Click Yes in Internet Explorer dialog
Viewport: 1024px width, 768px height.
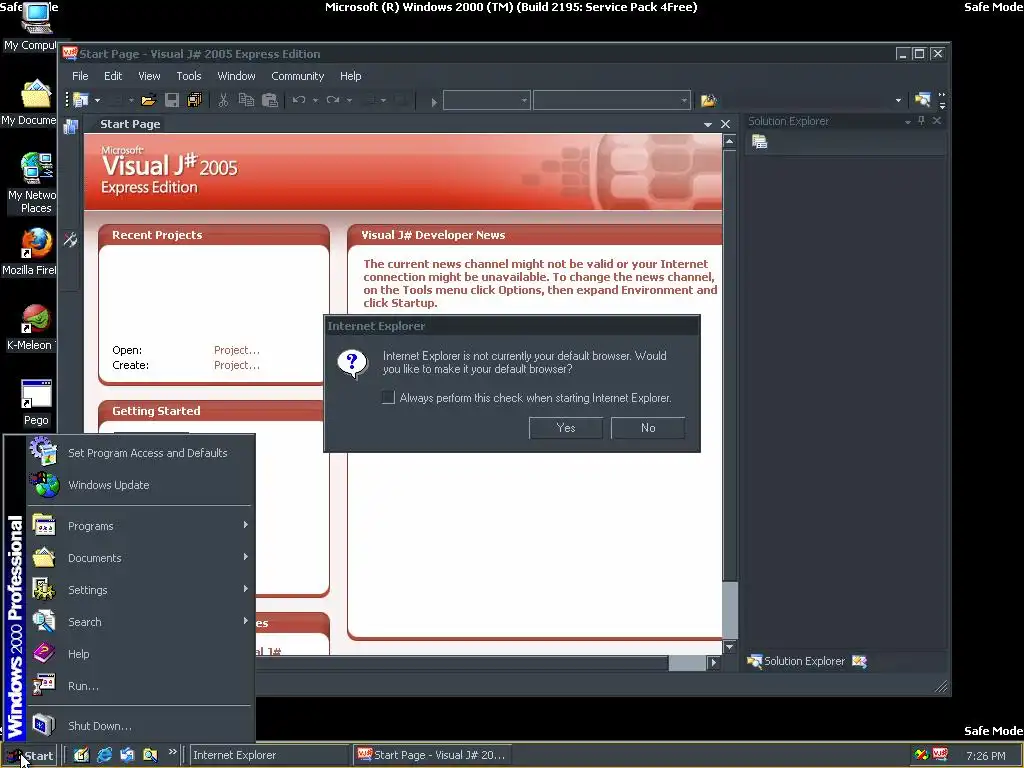(566, 428)
